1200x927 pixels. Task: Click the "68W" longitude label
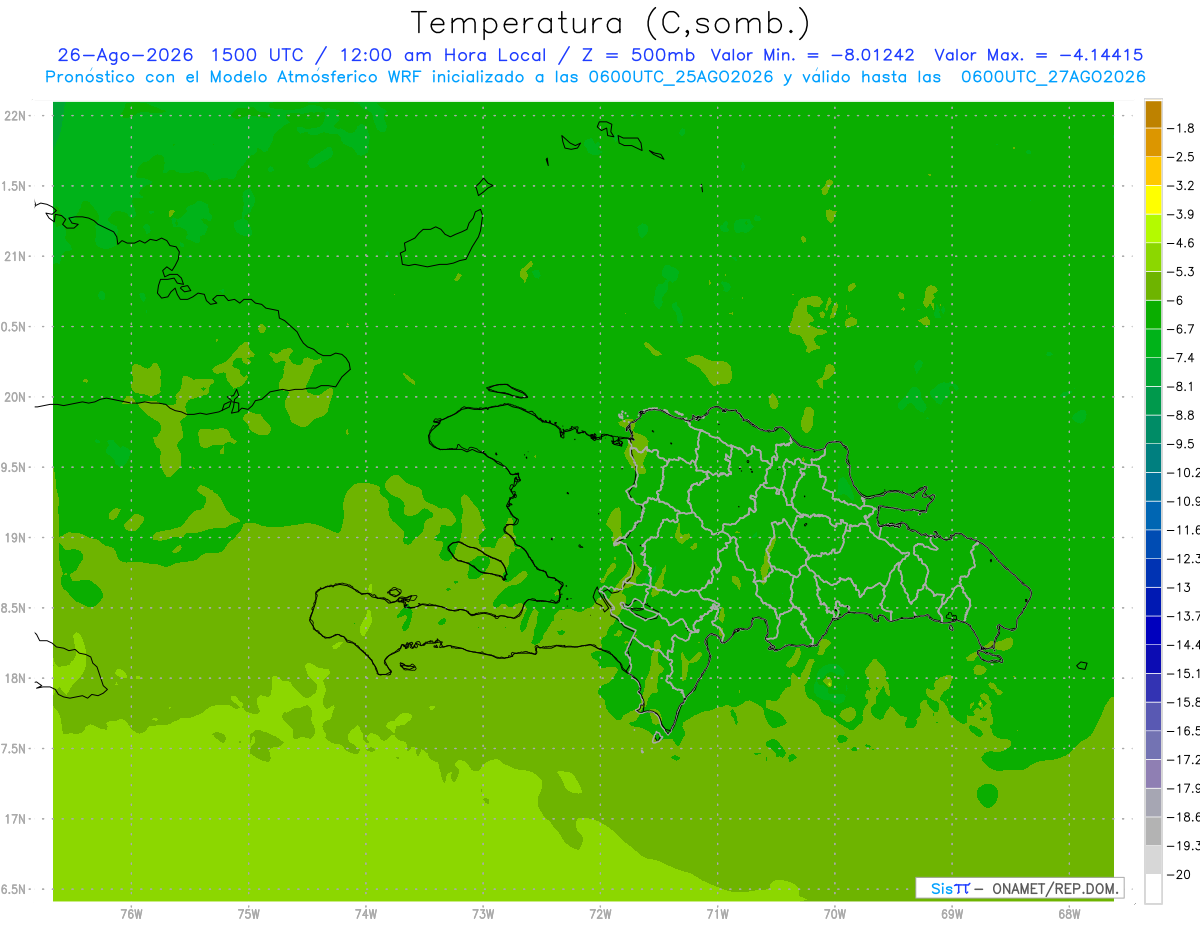click(x=1069, y=914)
